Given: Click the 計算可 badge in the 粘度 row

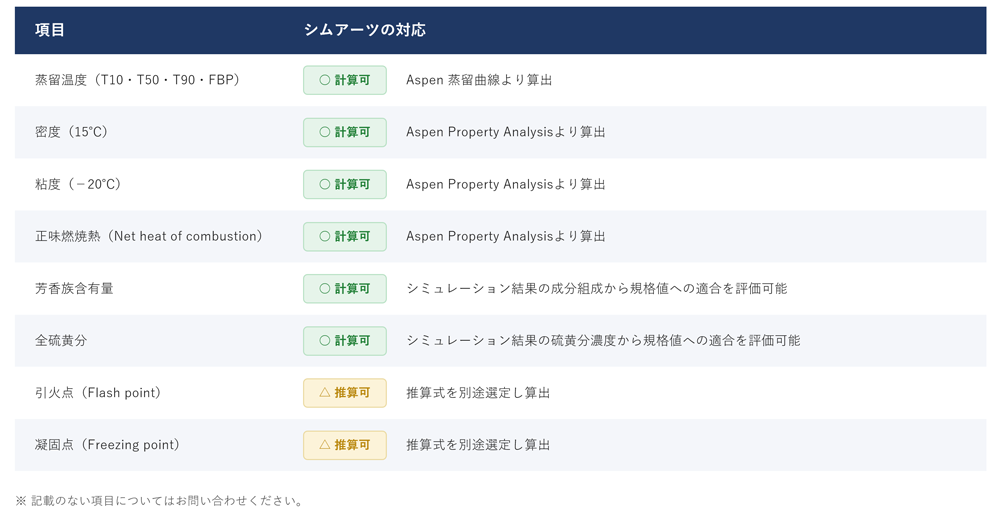Looking at the screenshot, I should (344, 184).
